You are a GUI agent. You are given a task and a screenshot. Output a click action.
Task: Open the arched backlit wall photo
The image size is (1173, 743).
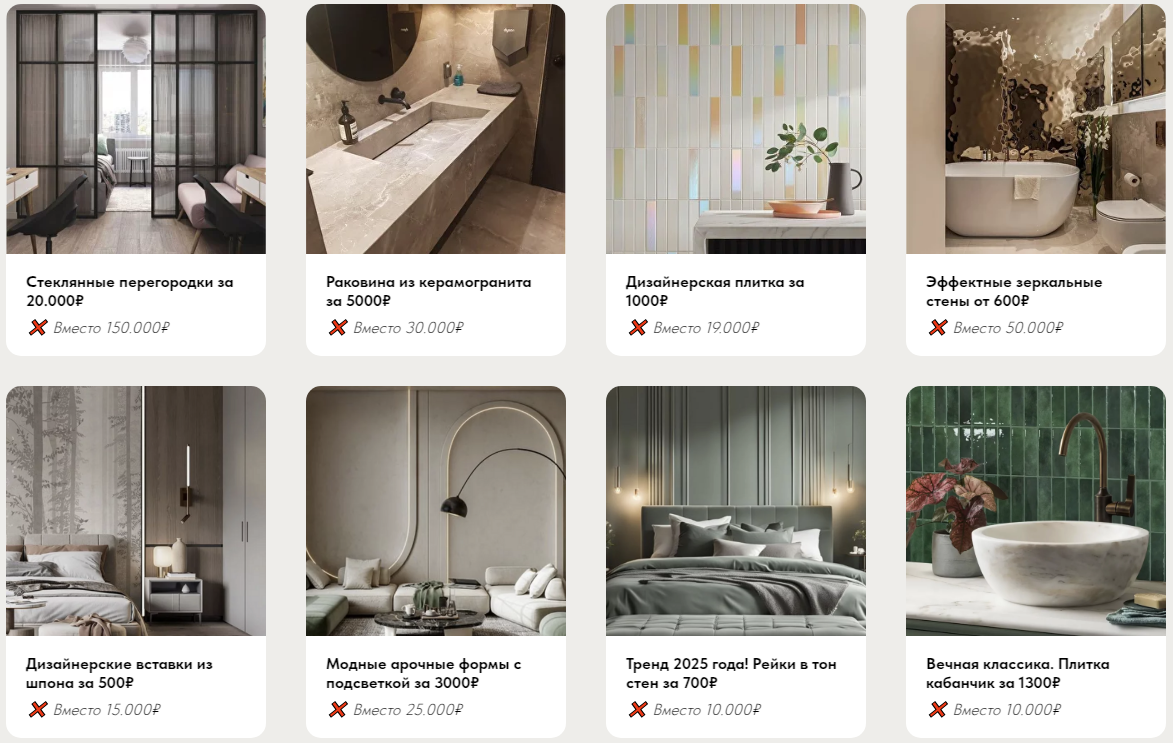point(436,511)
